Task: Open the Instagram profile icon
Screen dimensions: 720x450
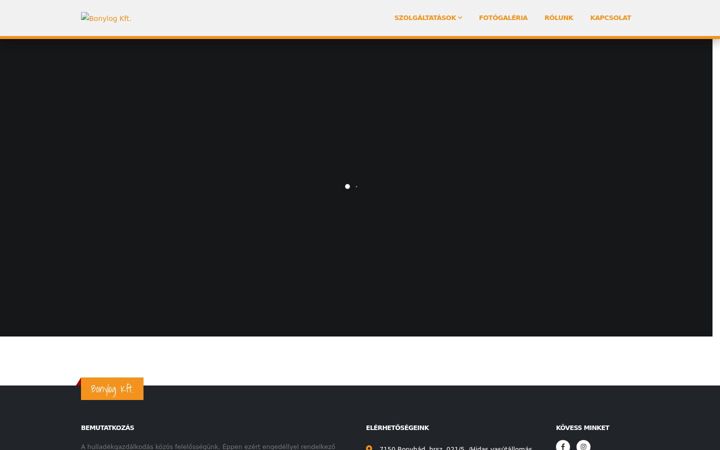Action: point(583,445)
